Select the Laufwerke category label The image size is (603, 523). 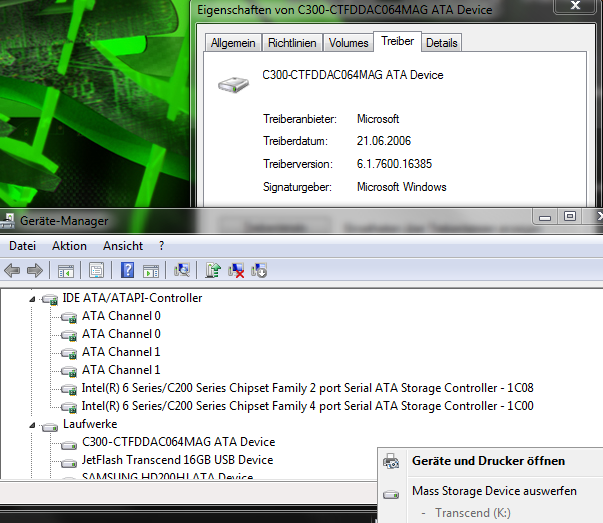(x=90, y=424)
